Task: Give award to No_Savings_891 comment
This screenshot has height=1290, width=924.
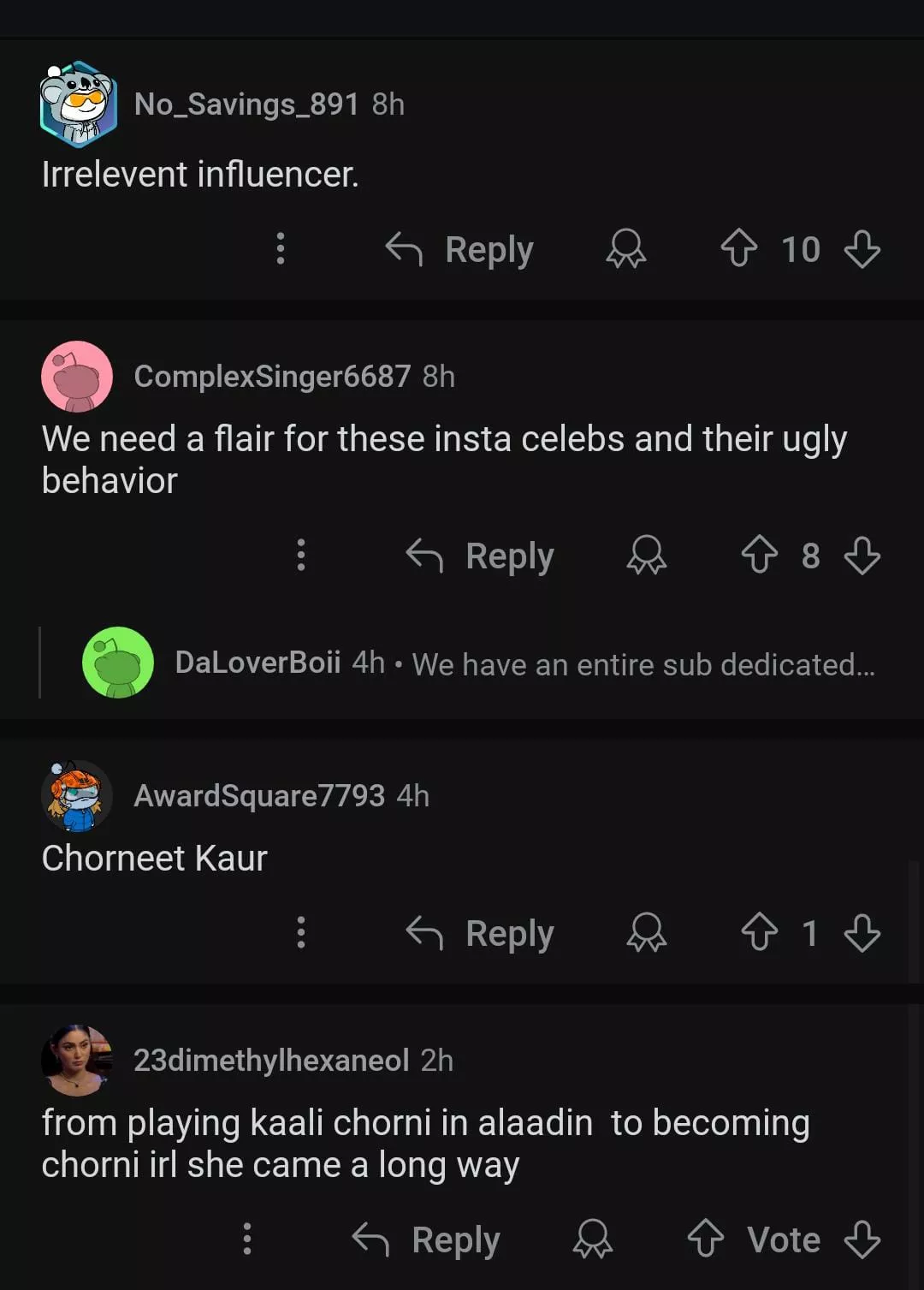Action: point(625,249)
